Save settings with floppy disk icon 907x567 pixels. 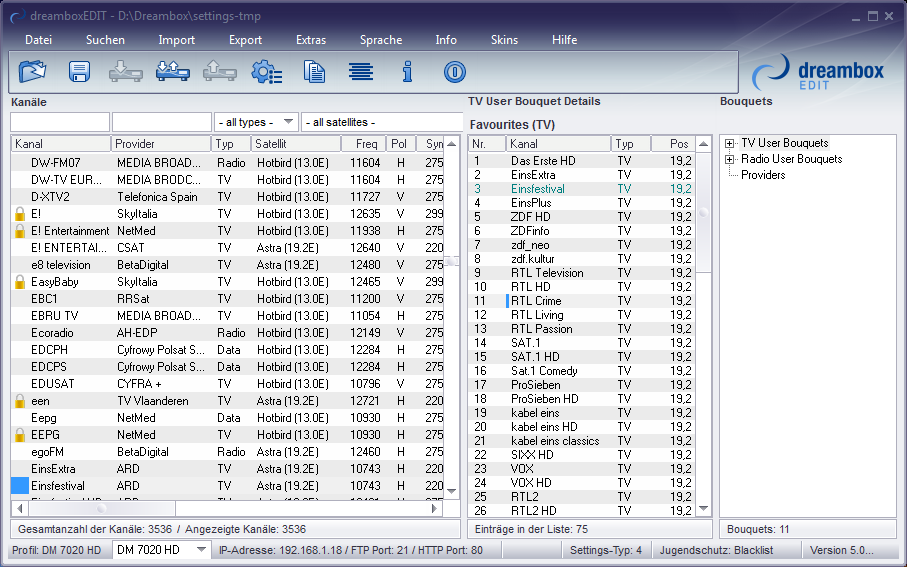79,72
